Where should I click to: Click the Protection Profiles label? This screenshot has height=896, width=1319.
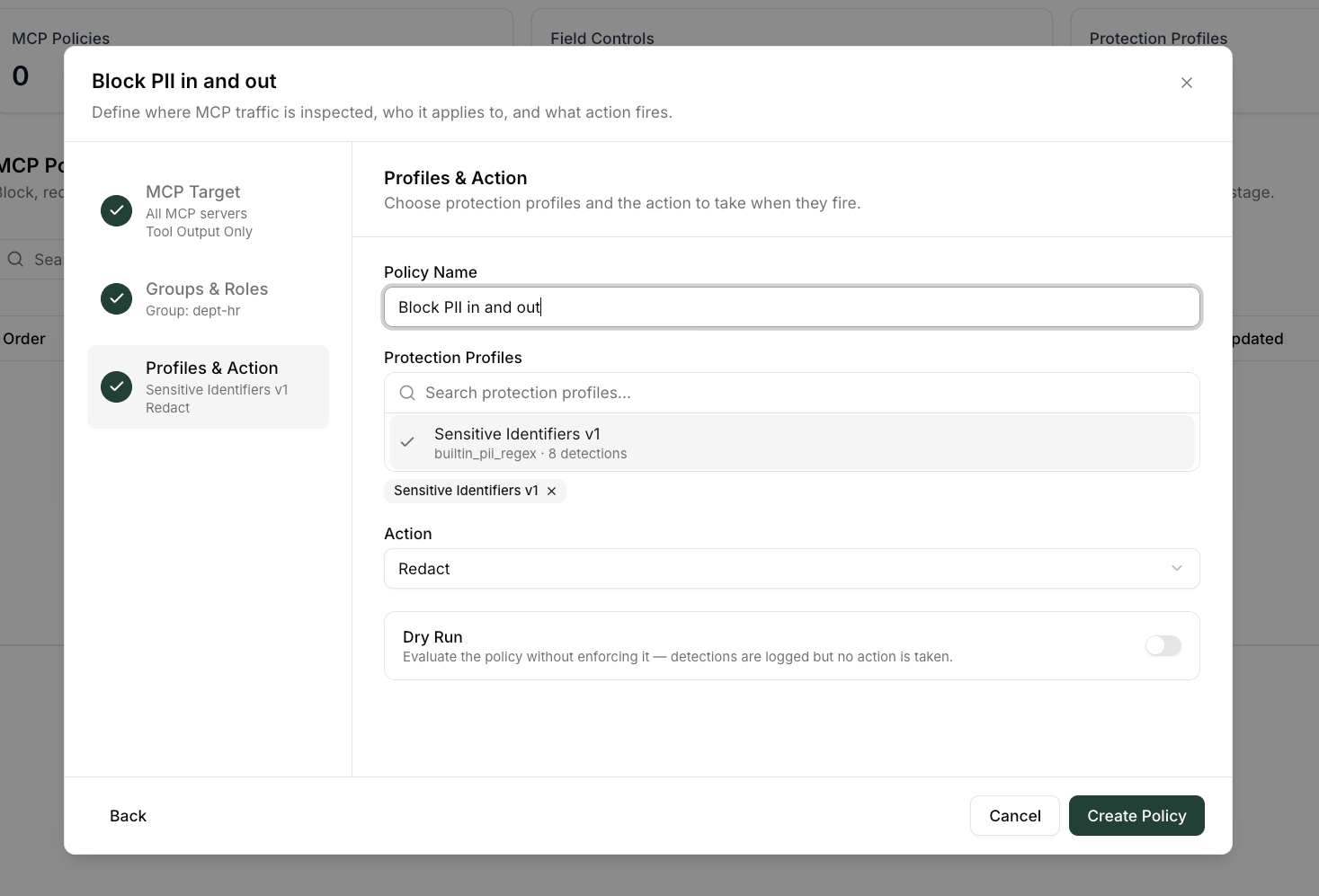coord(452,358)
